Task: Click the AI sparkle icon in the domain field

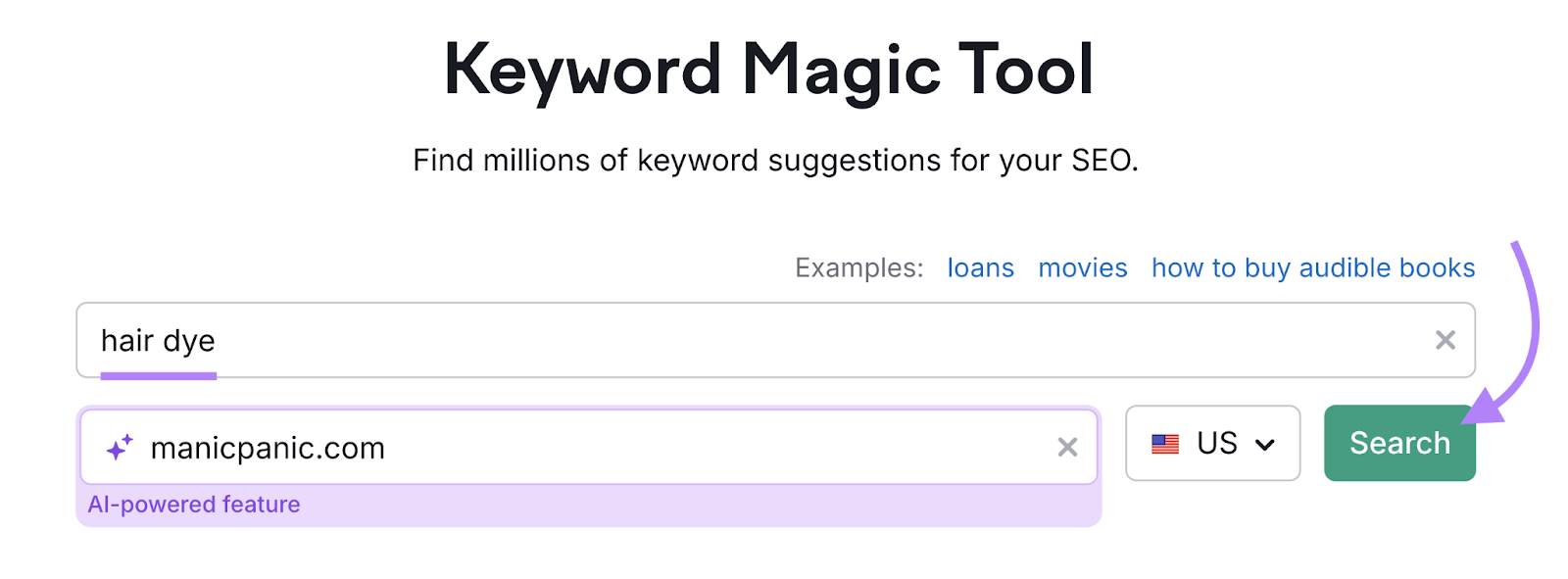Action: coord(119,447)
